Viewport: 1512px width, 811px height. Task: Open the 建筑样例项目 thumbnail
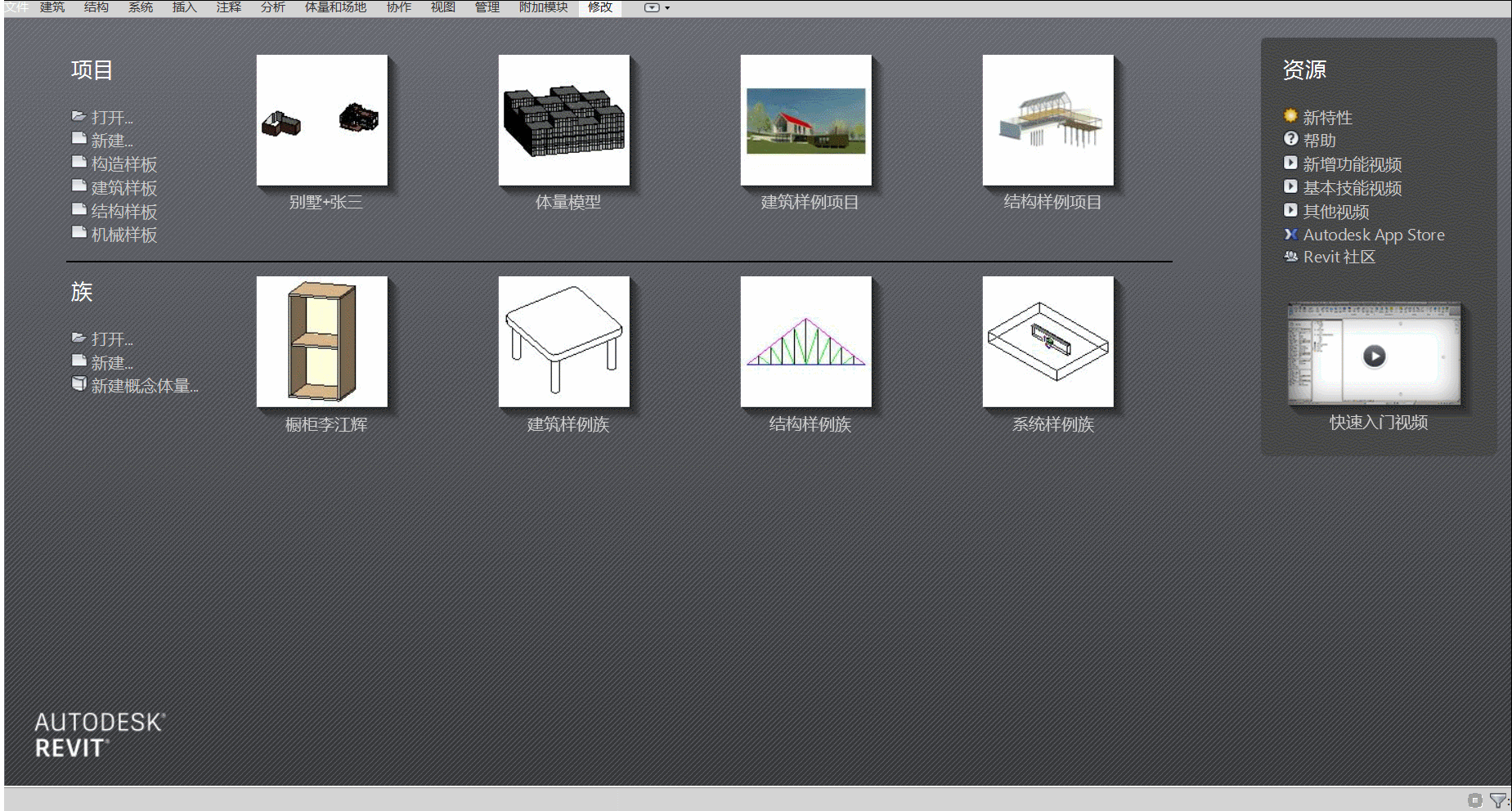806,120
